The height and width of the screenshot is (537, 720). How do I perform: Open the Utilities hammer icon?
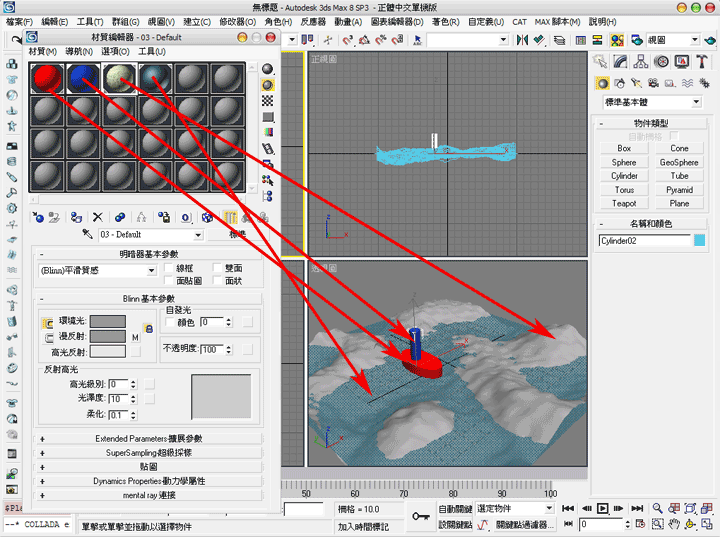(702, 62)
